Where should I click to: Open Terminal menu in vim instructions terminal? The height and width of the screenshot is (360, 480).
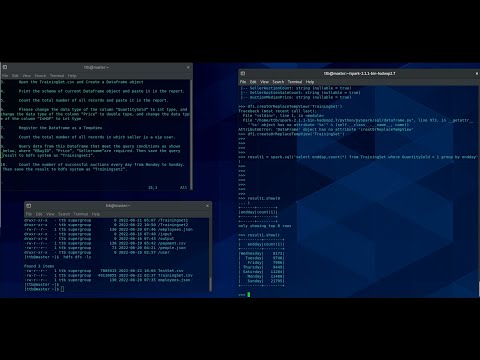(57, 76)
